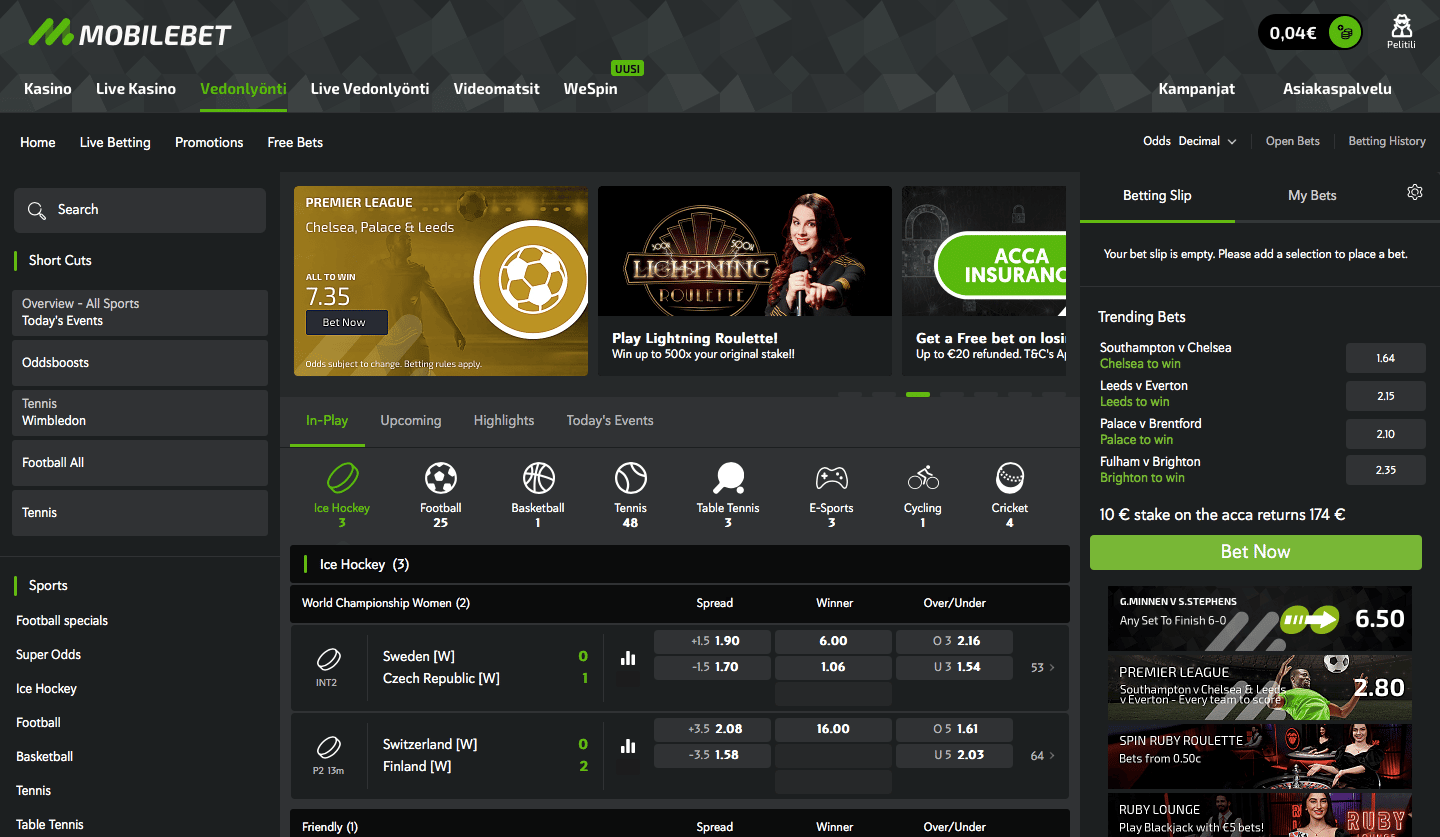Open Live Vedonlyönti menu item
Image resolution: width=1440 pixels, height=837 pixels.
370,89
